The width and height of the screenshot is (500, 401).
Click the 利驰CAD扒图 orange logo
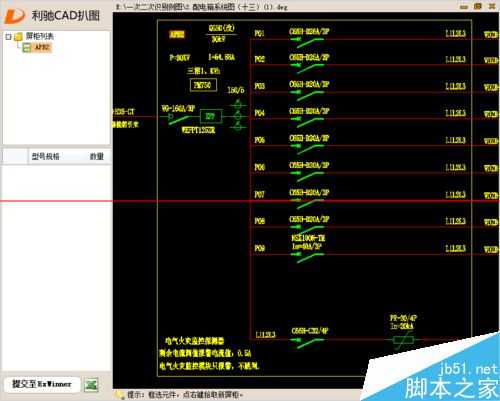coord(14,16)
